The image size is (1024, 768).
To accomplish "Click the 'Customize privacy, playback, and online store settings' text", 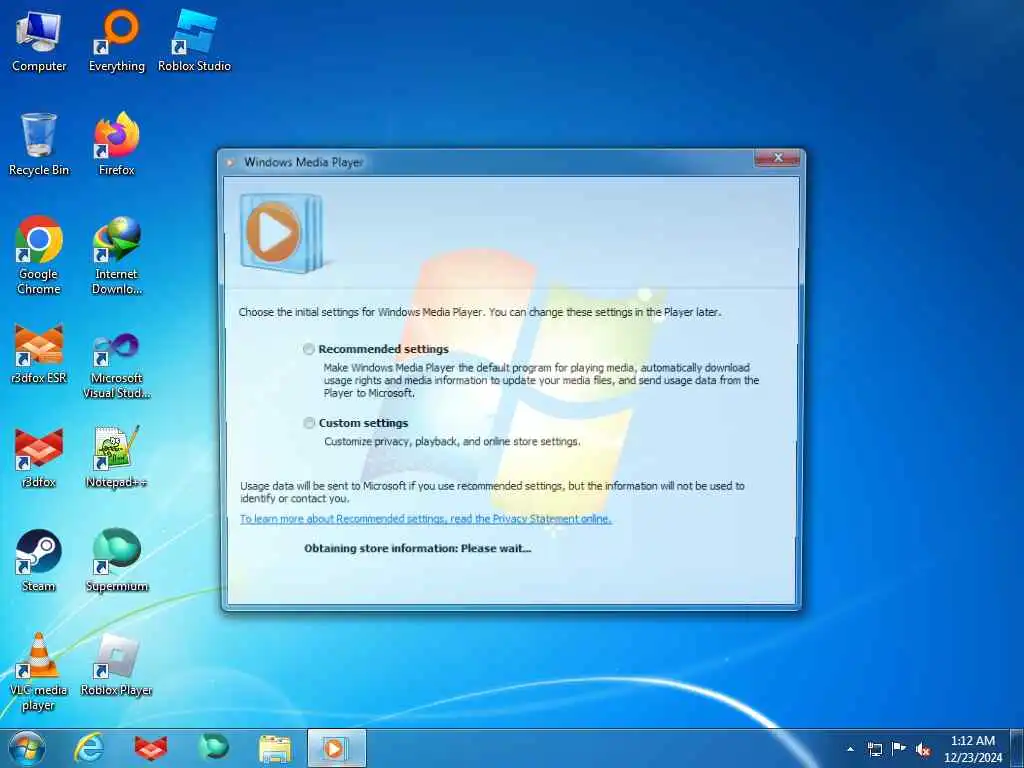I will click(452, 442).
